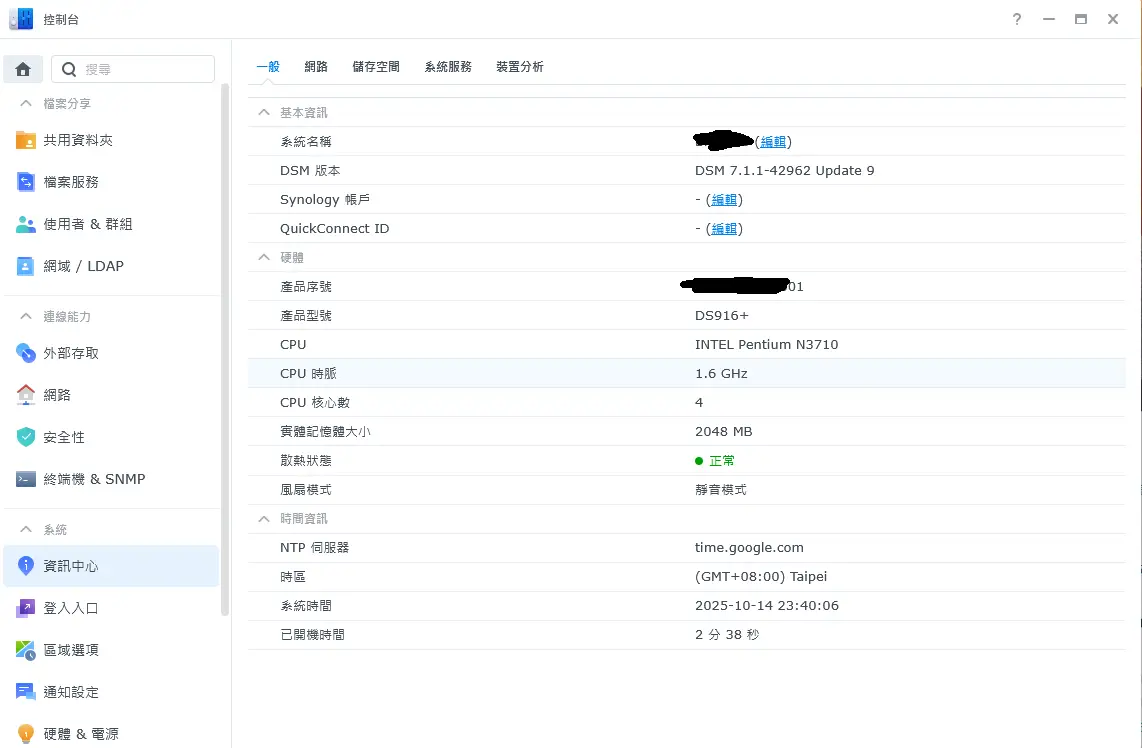Collapse the Time Information (時間資訊) section
The width and height of the screenshot is (1142, 748).
pyautogui.click(x=264, y=519)
